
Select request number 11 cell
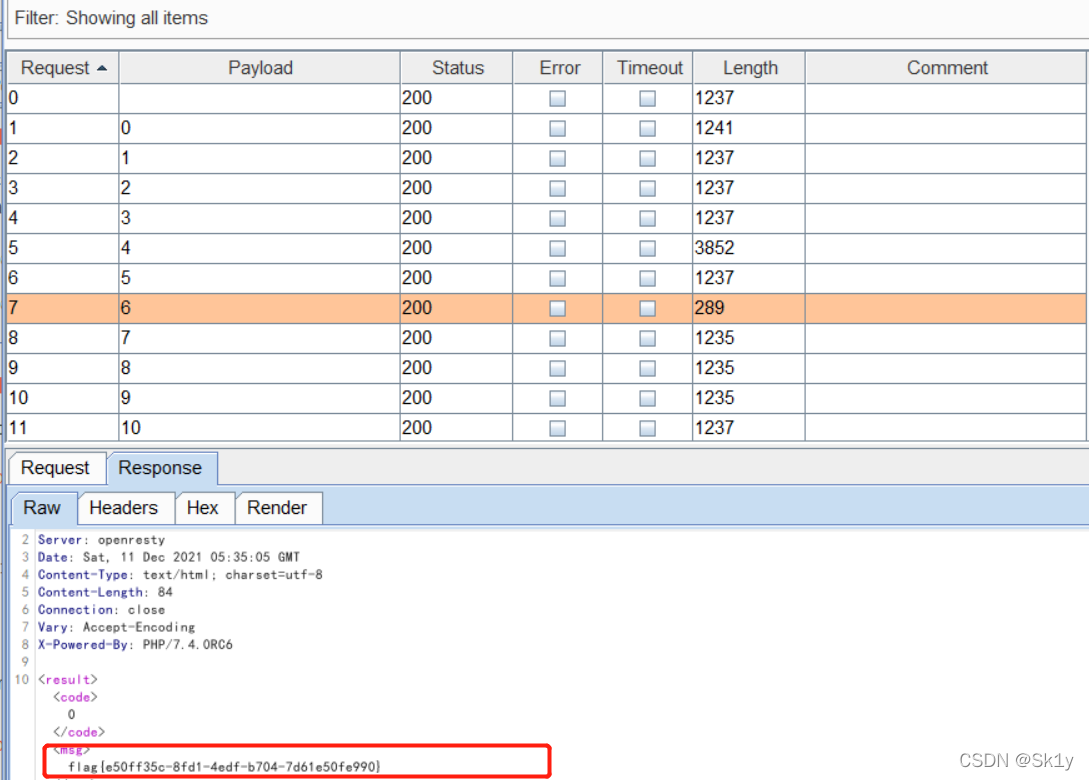(x=63, y=428)
